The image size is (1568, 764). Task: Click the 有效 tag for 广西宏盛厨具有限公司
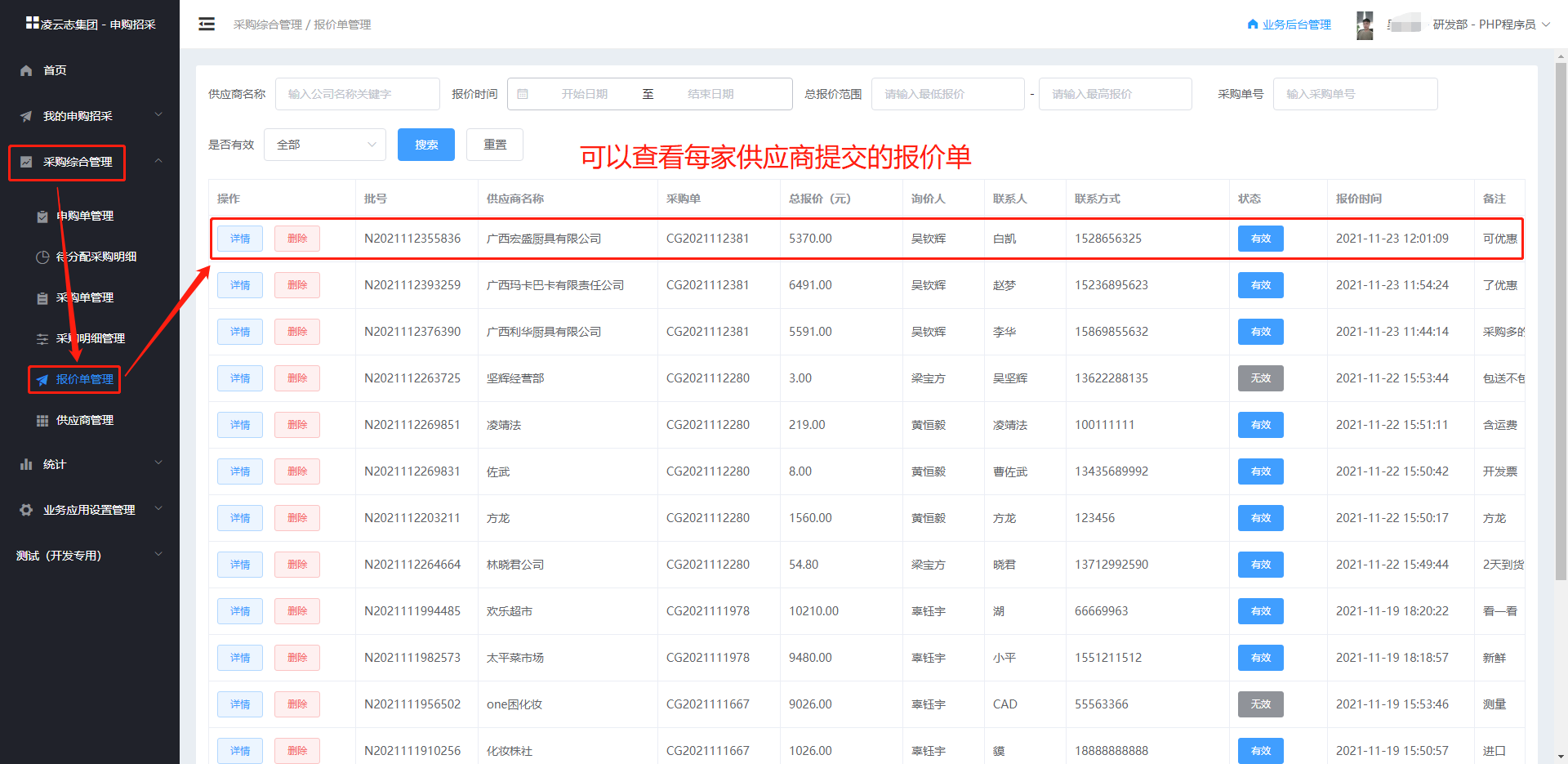click(x=1261, y=239)
